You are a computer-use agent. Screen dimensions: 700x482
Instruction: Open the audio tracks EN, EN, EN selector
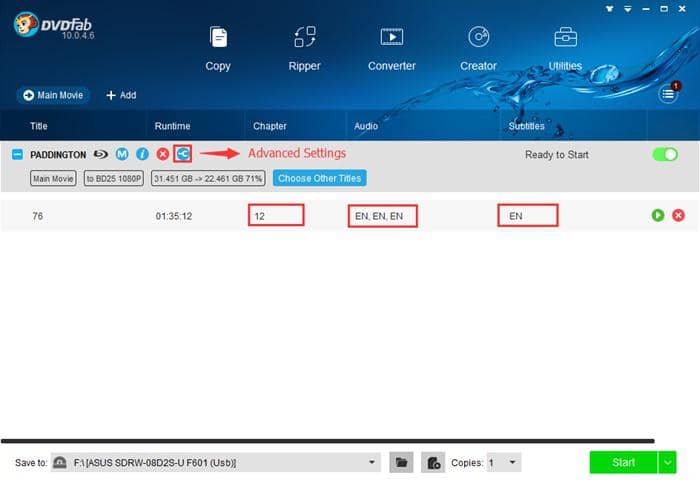coord(383,216)
